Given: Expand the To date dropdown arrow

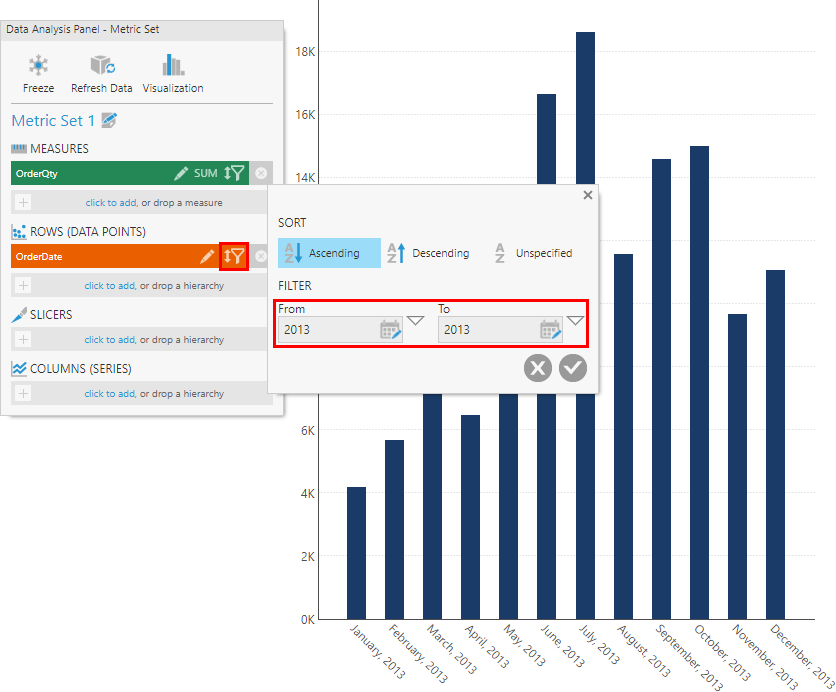Looking at the screenshot, I should (x=575, y=320).
